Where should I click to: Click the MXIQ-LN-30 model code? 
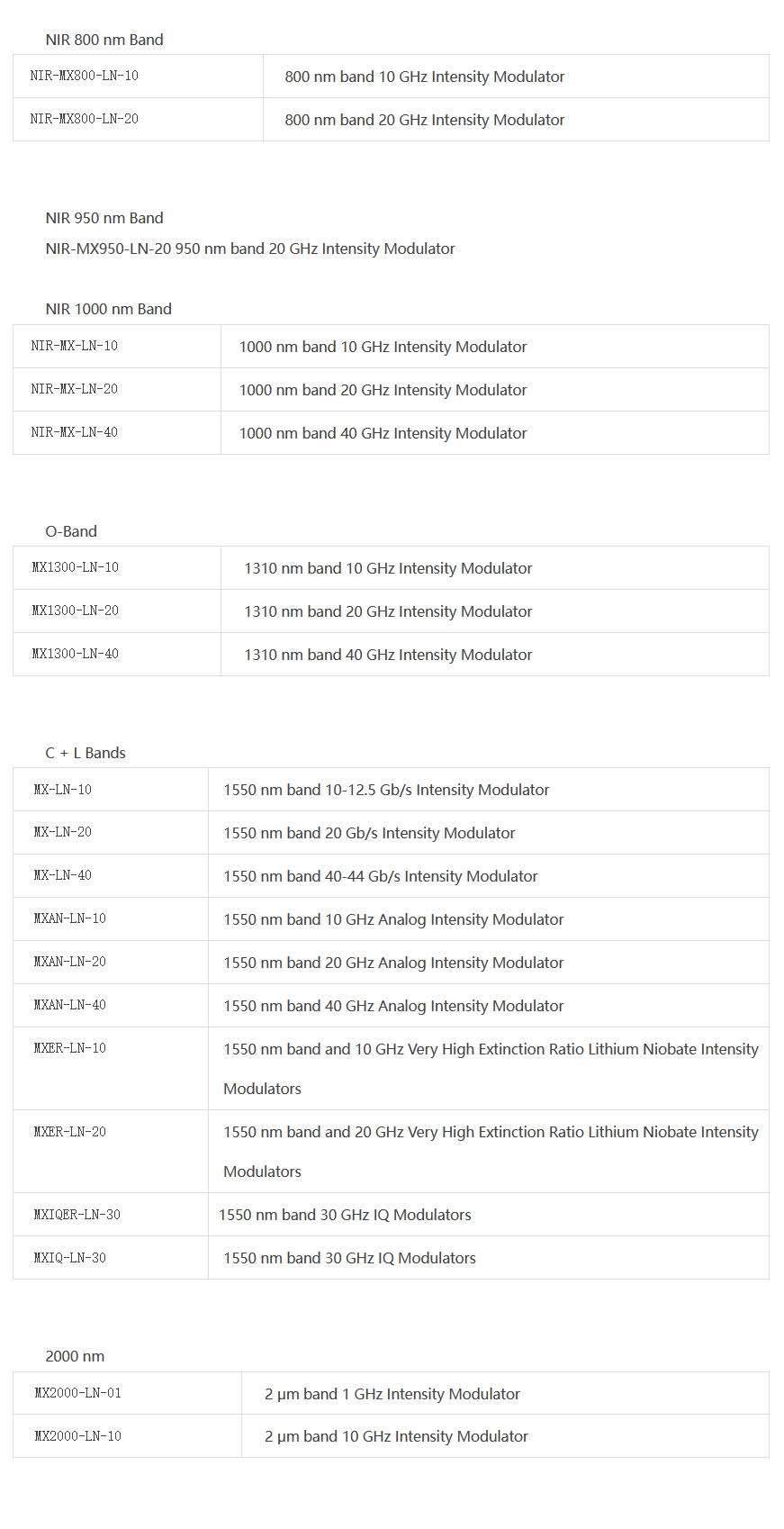coord(70,1258)
